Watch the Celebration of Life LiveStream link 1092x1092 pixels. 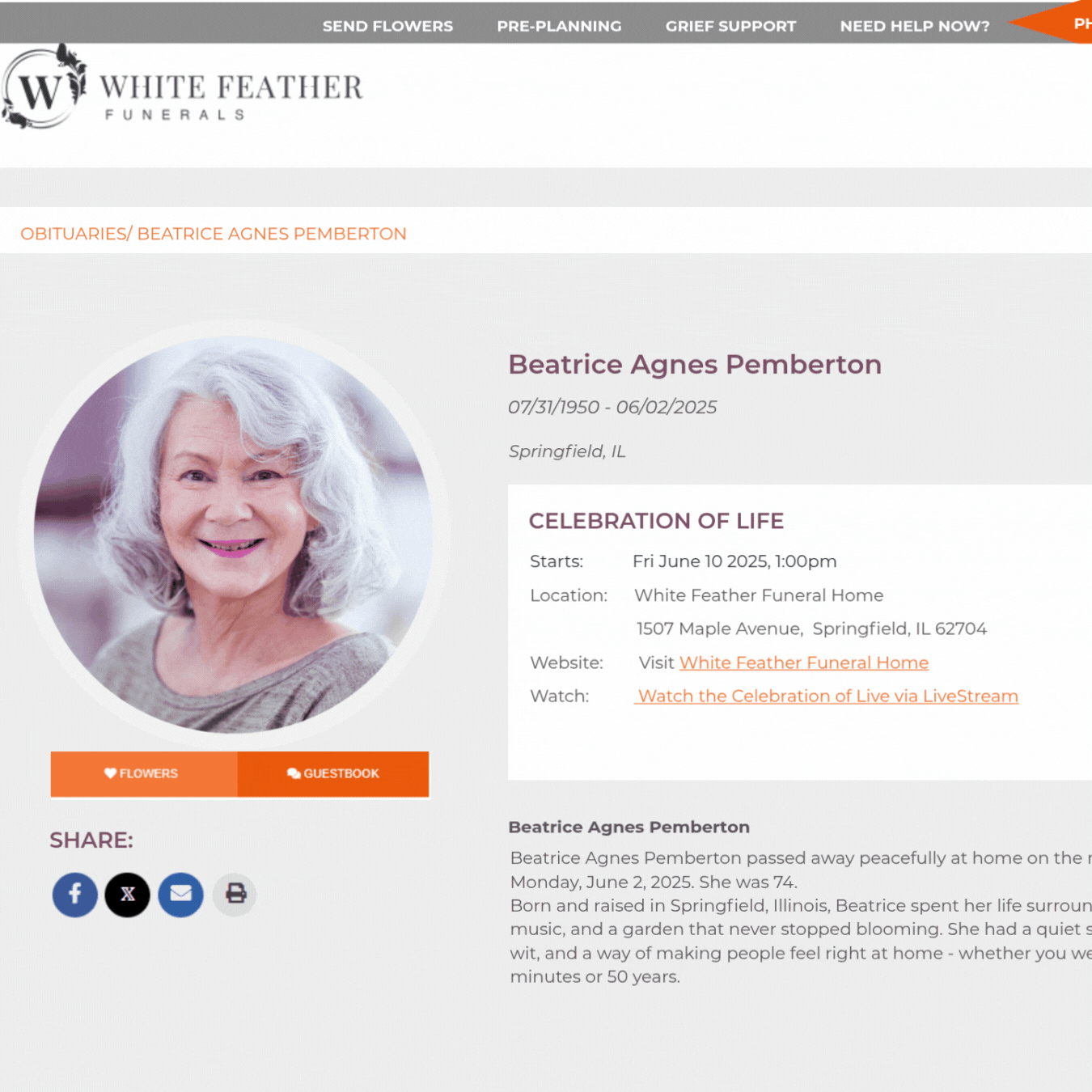[827, 696]
